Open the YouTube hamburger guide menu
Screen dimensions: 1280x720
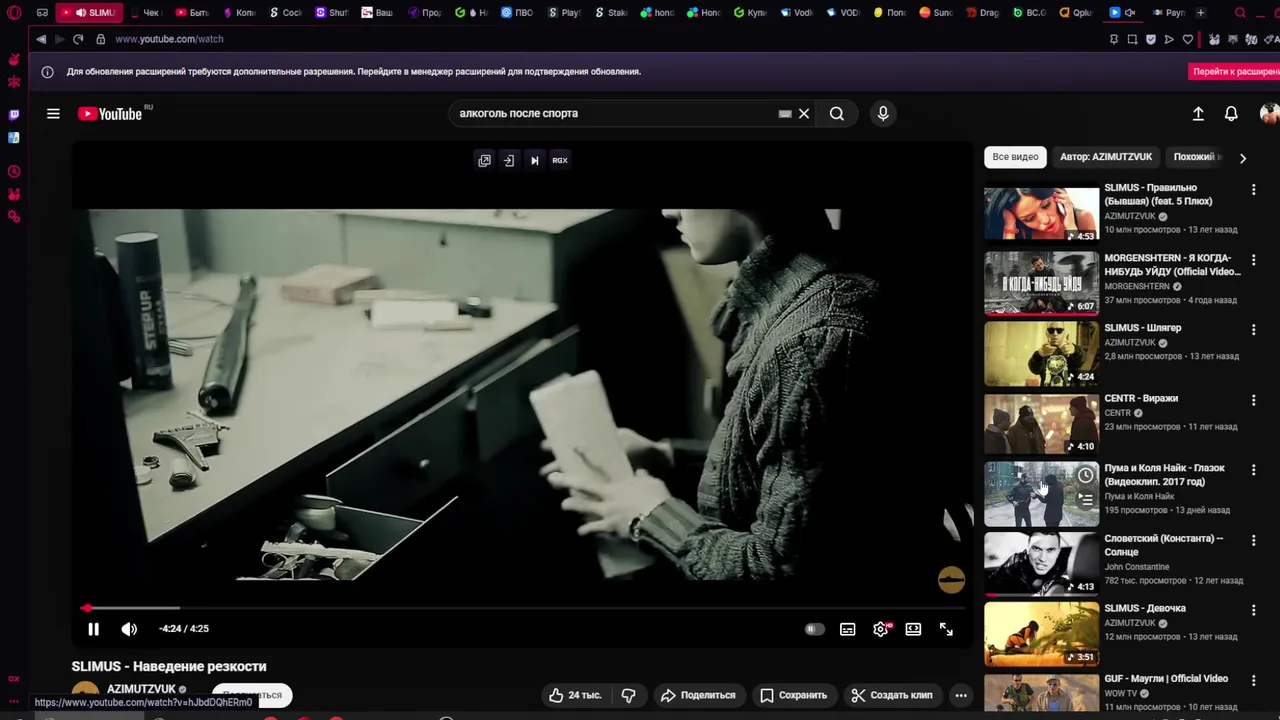click(53, 114)
